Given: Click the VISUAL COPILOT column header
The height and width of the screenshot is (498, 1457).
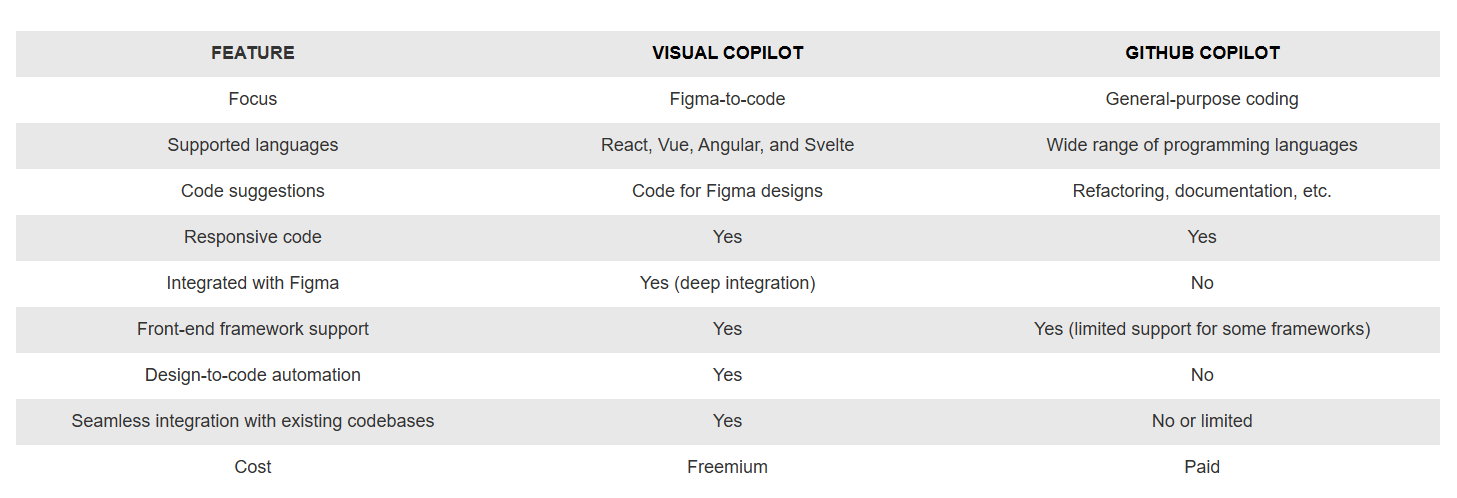Looking at the screenshot, I should (727, 53).
